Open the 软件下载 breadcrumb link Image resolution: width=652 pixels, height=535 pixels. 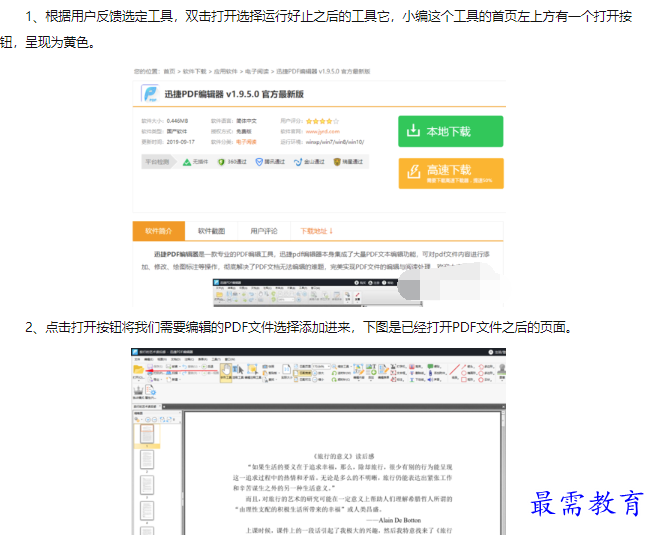coord(195,71)
